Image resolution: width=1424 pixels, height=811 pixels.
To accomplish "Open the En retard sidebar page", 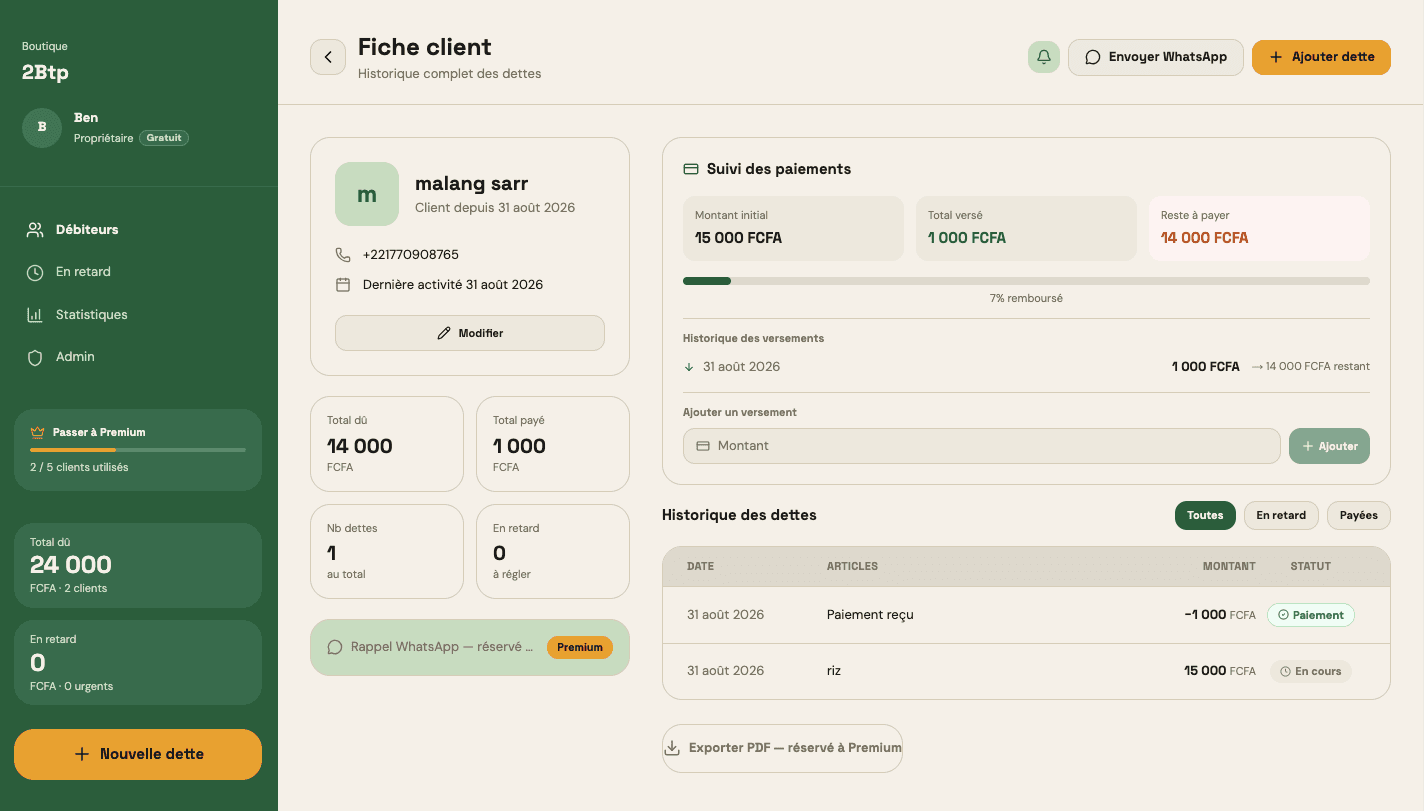I will [138, 272].
